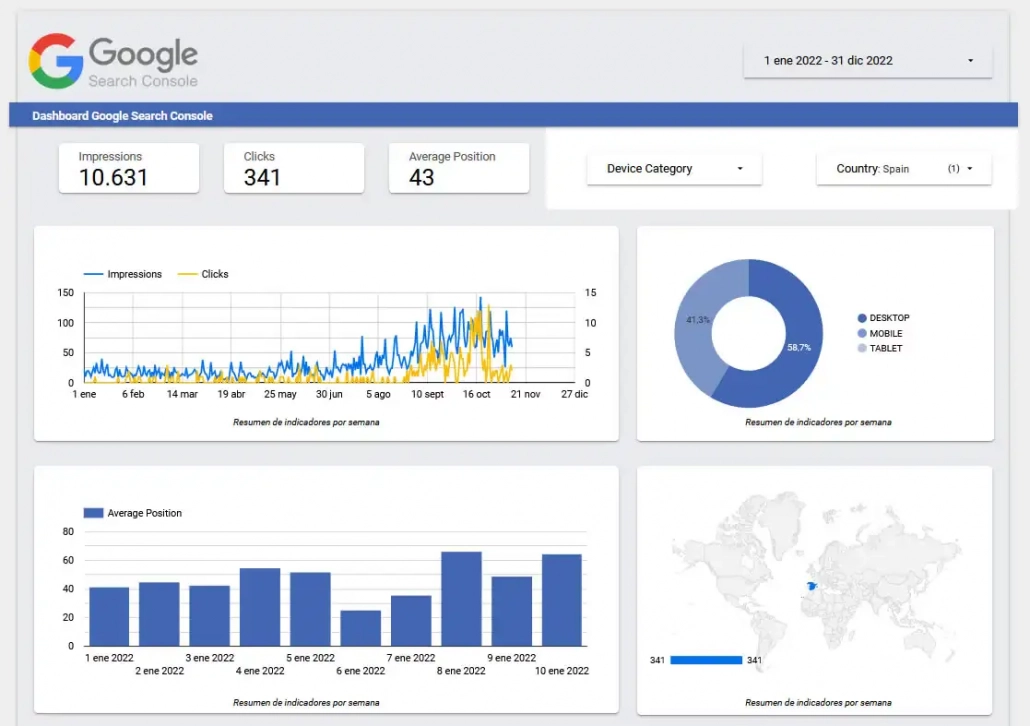Click the DESKTOP legend dot
Image resolution: width=1030 pixels, height=726 pixels.
coord(862,318)
